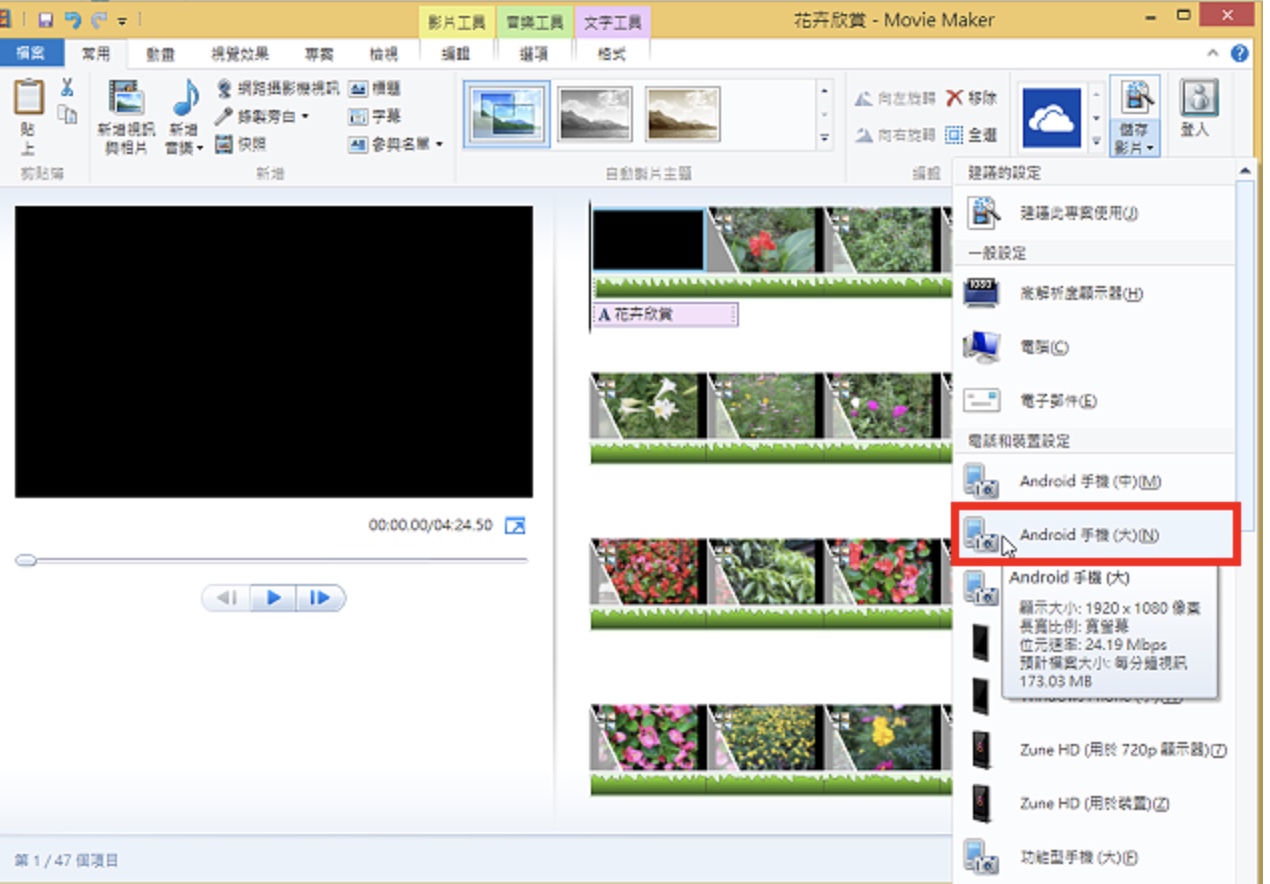Share to OneDrive with the cloud icon

(x=1051, y=117)
